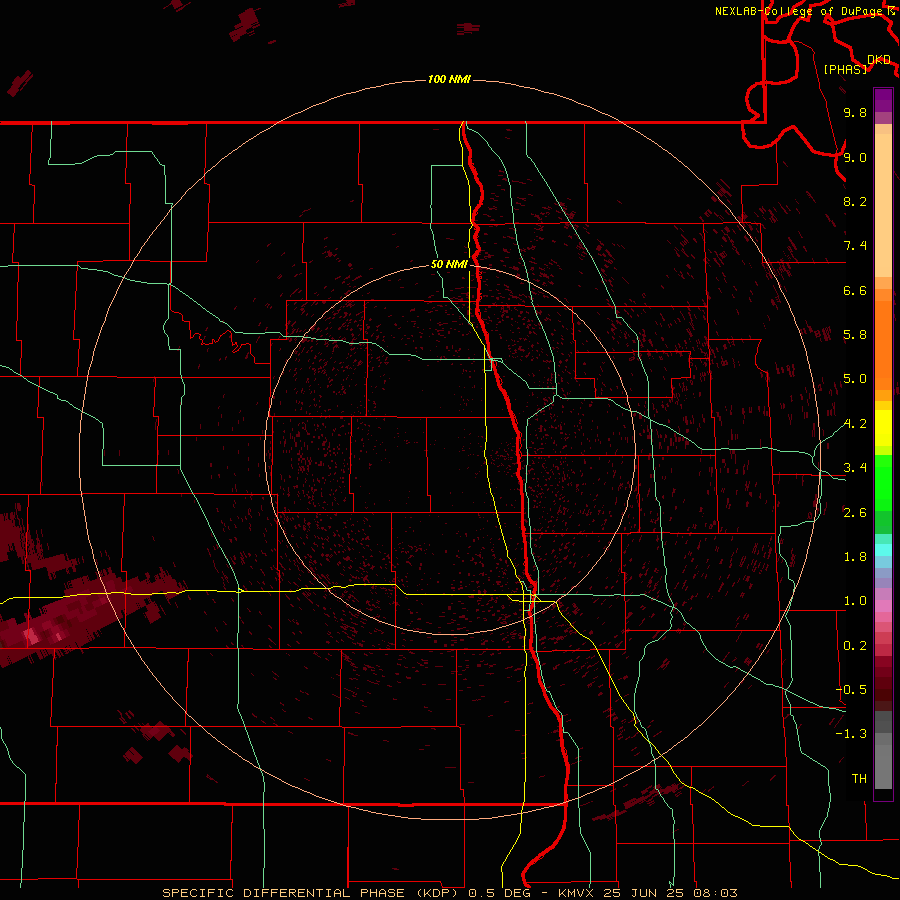Click the bright green segment of the color bar

click(x=883, y=483)
